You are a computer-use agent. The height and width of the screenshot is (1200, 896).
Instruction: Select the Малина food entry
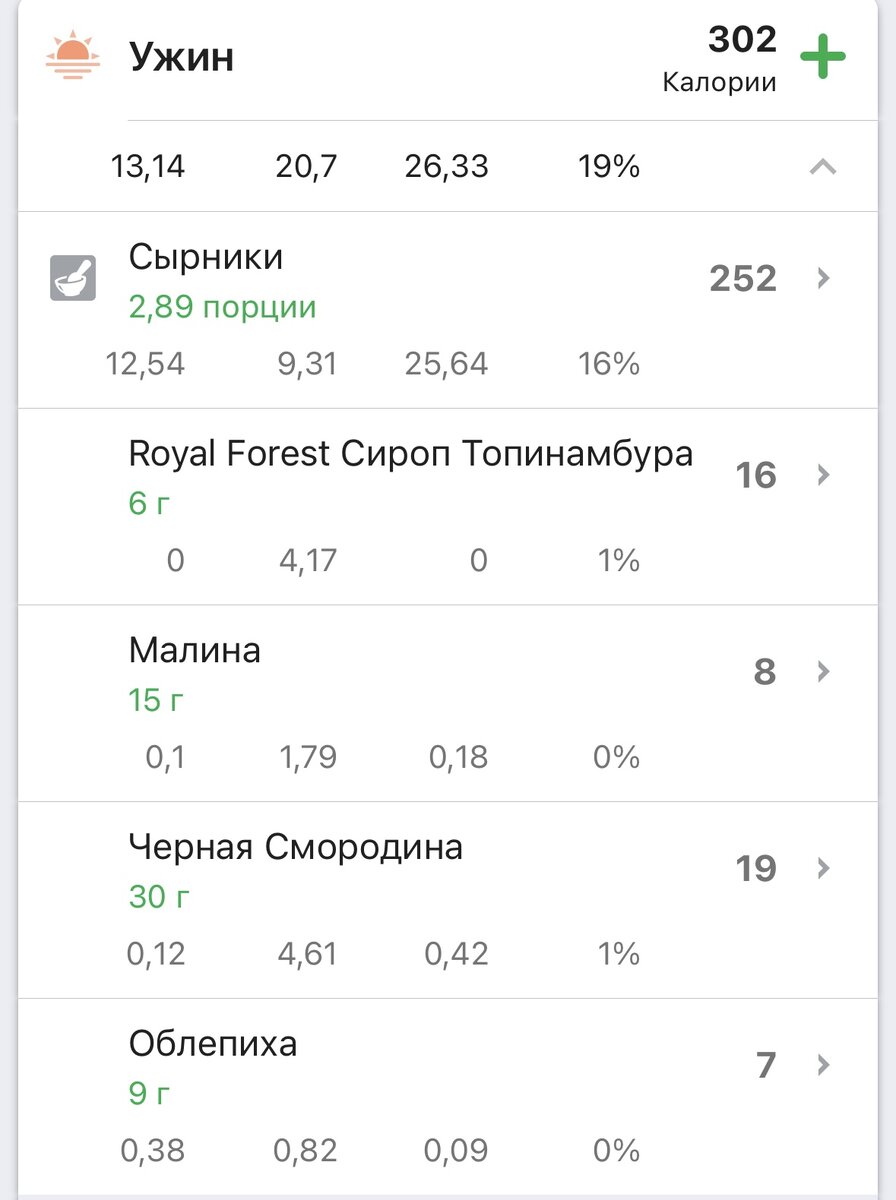(x=195, y=651)
